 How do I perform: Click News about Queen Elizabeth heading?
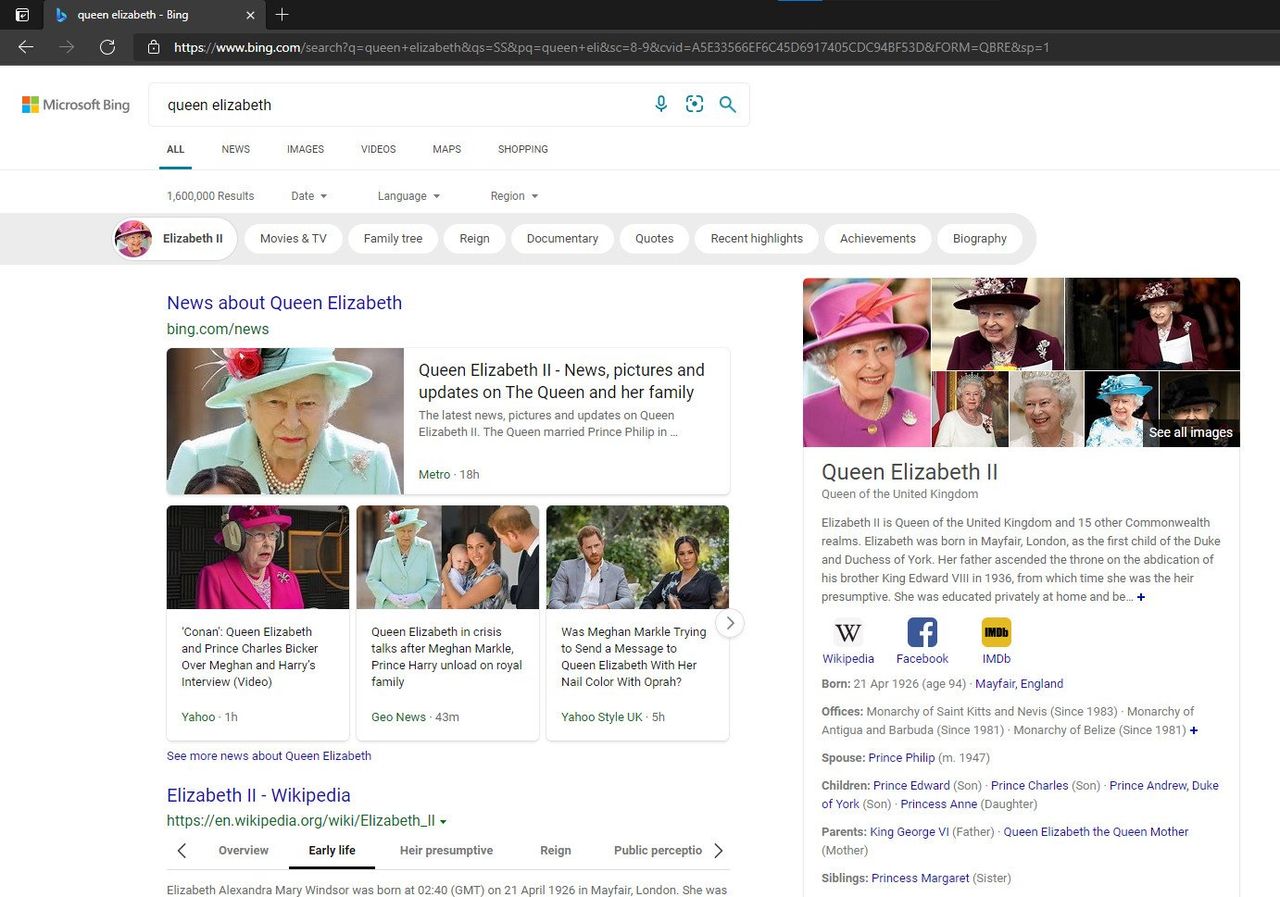pyautogui.click(x=284, y=303)
